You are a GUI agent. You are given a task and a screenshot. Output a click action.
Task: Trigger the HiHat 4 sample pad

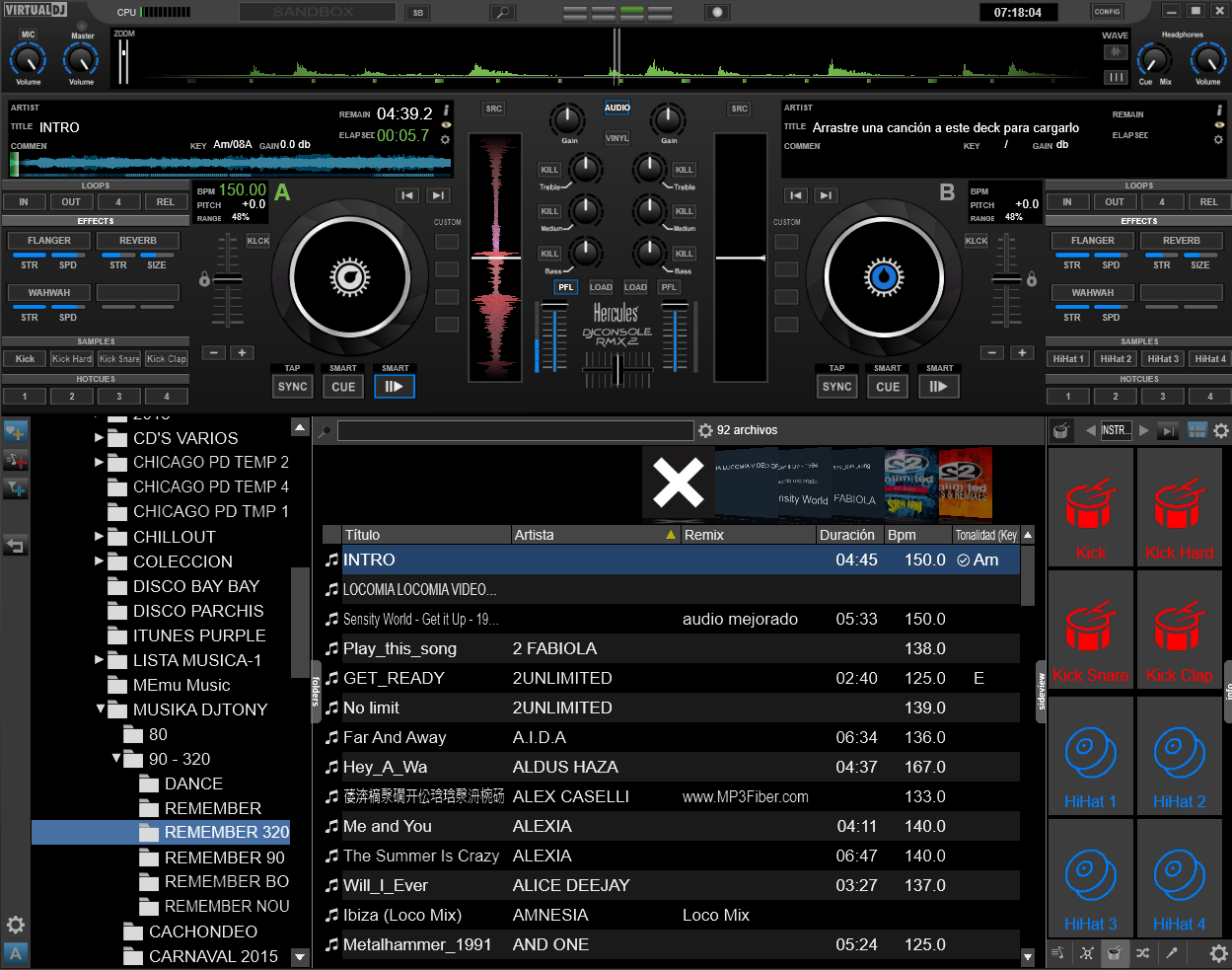tap(1179, 877)
